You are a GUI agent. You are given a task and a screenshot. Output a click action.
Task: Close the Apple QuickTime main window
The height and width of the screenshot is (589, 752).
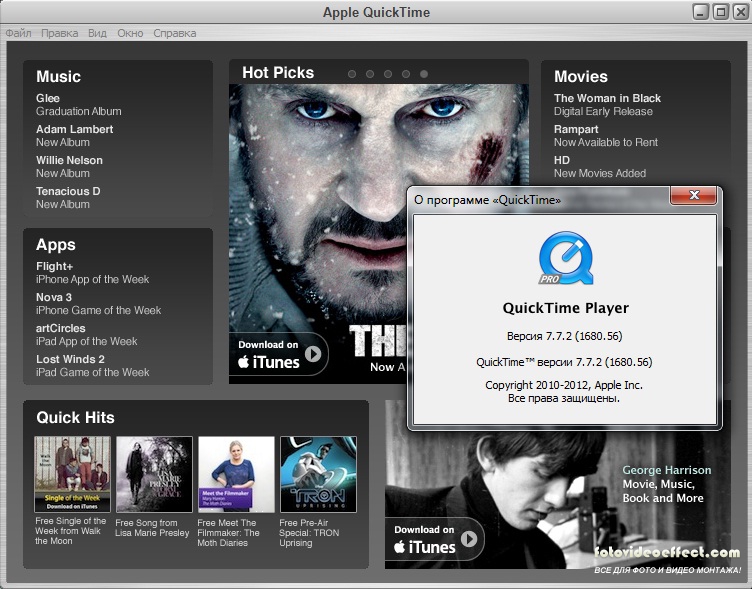[x=741, y=12]
